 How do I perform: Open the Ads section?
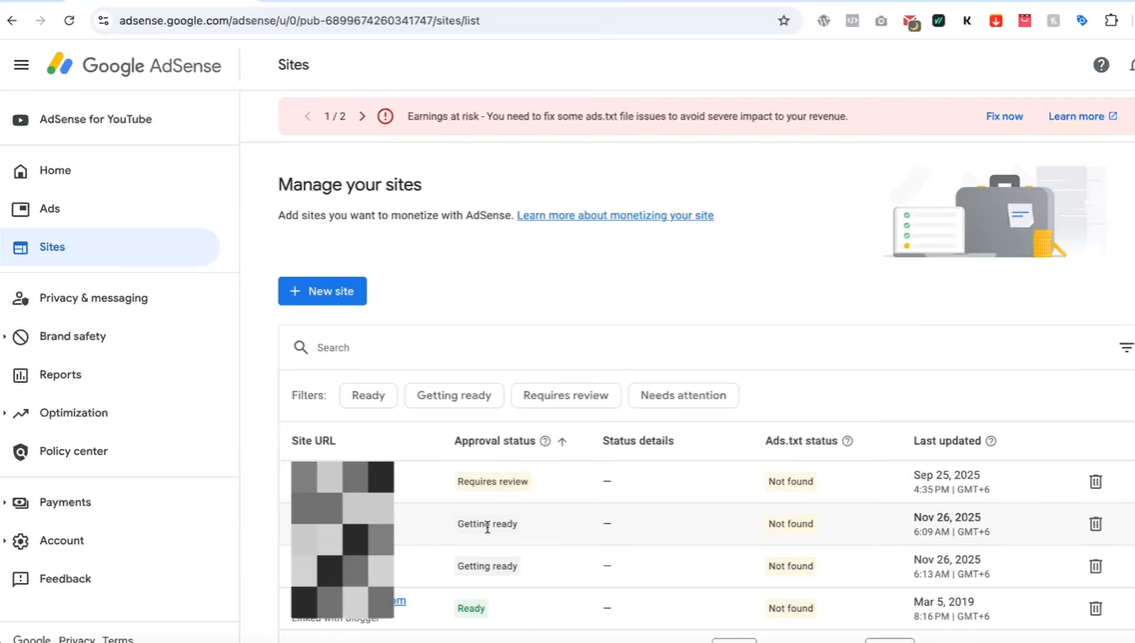pos(49,209)
